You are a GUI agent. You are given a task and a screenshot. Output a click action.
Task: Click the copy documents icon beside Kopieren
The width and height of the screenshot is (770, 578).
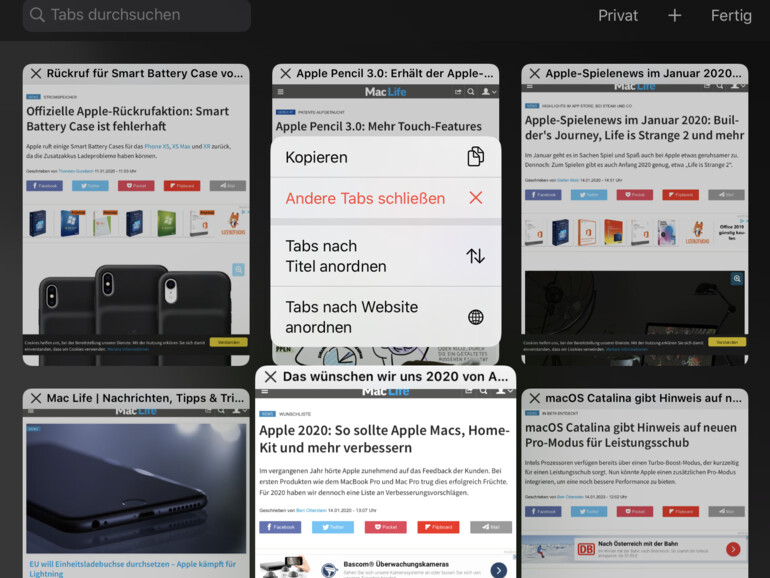(x=475, y=157)
